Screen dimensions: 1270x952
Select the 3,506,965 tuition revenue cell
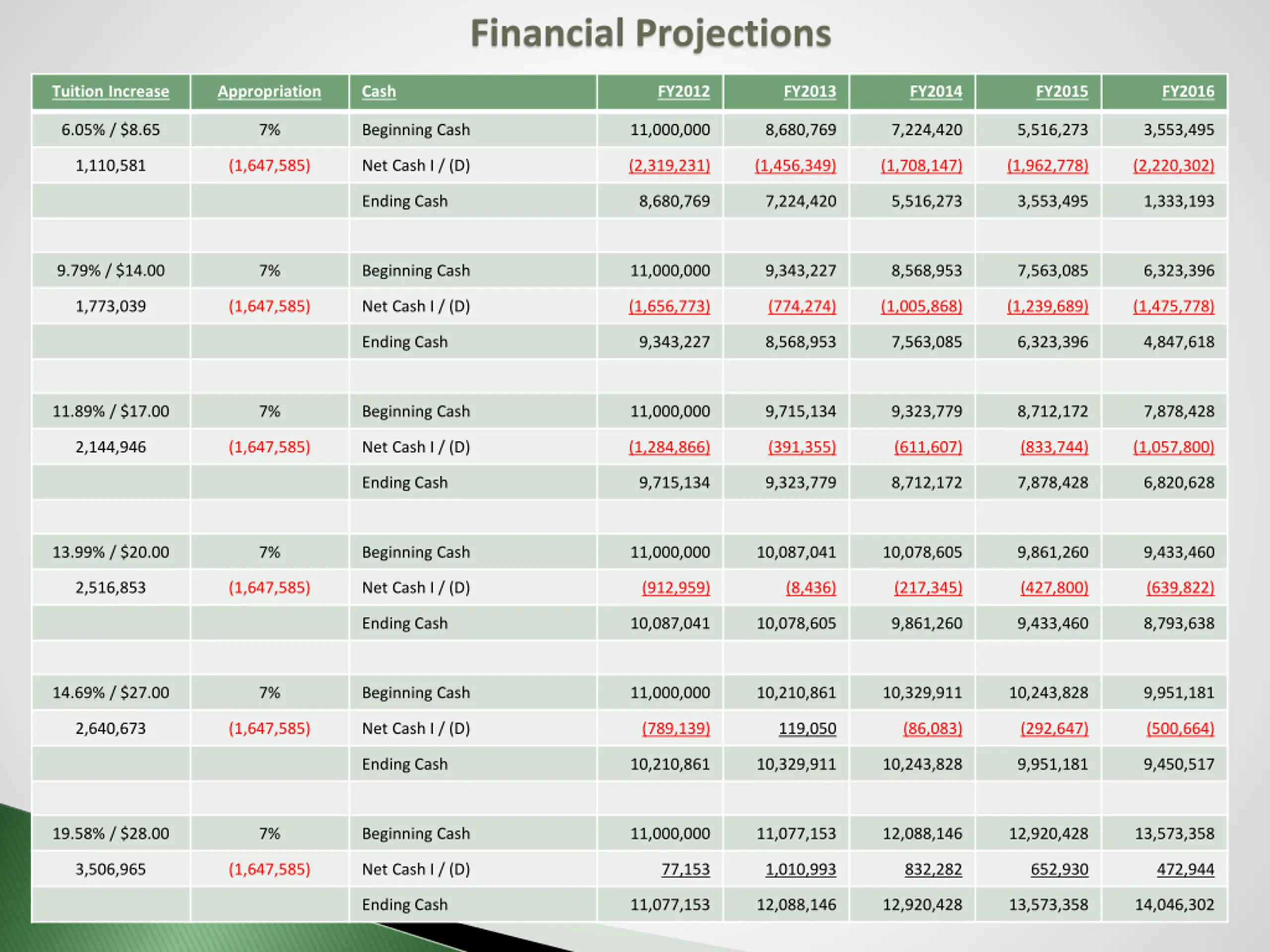pos(110,869)
